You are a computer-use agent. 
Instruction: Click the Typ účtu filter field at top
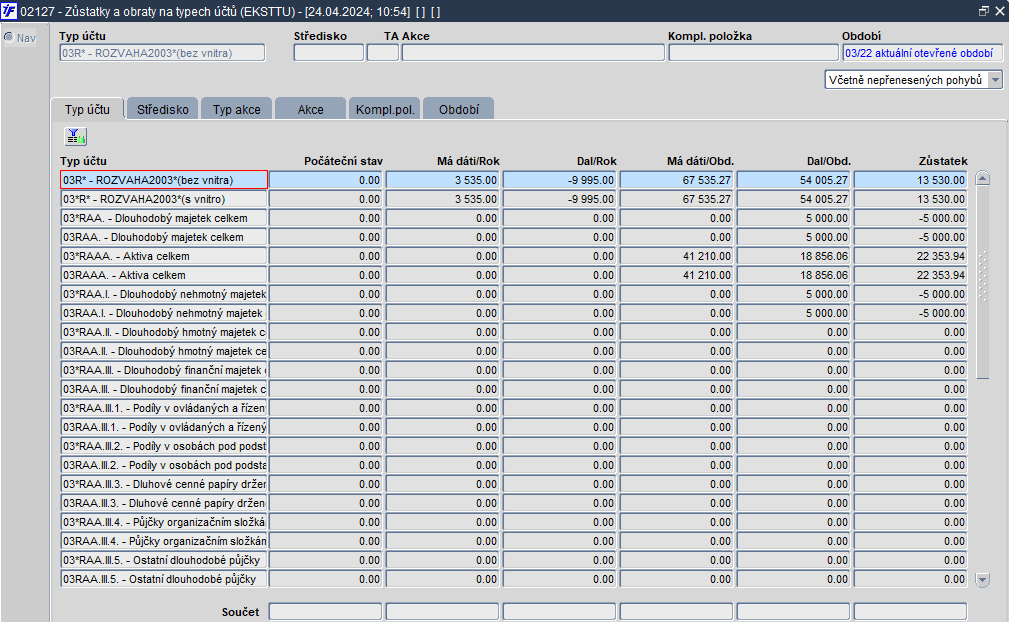pyautogui.click(x=162, y=53)
